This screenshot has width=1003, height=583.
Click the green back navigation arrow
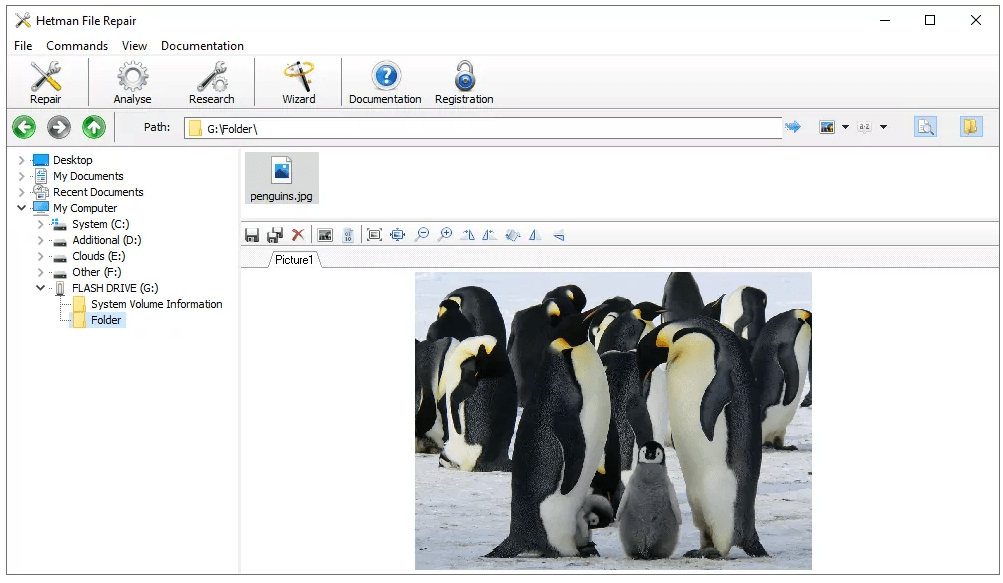[x=22, y=126]
